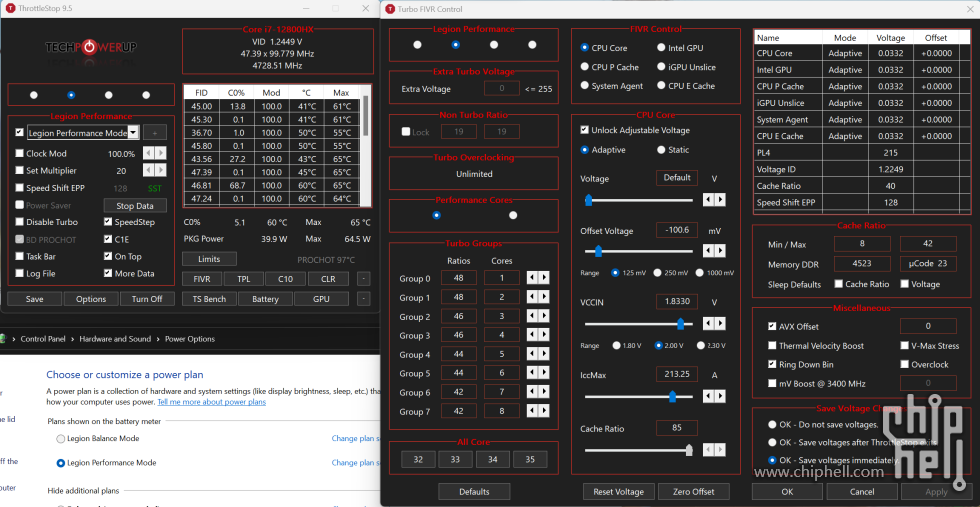Toggle the SpeedStep checkbox

click(x=109, y=222)
